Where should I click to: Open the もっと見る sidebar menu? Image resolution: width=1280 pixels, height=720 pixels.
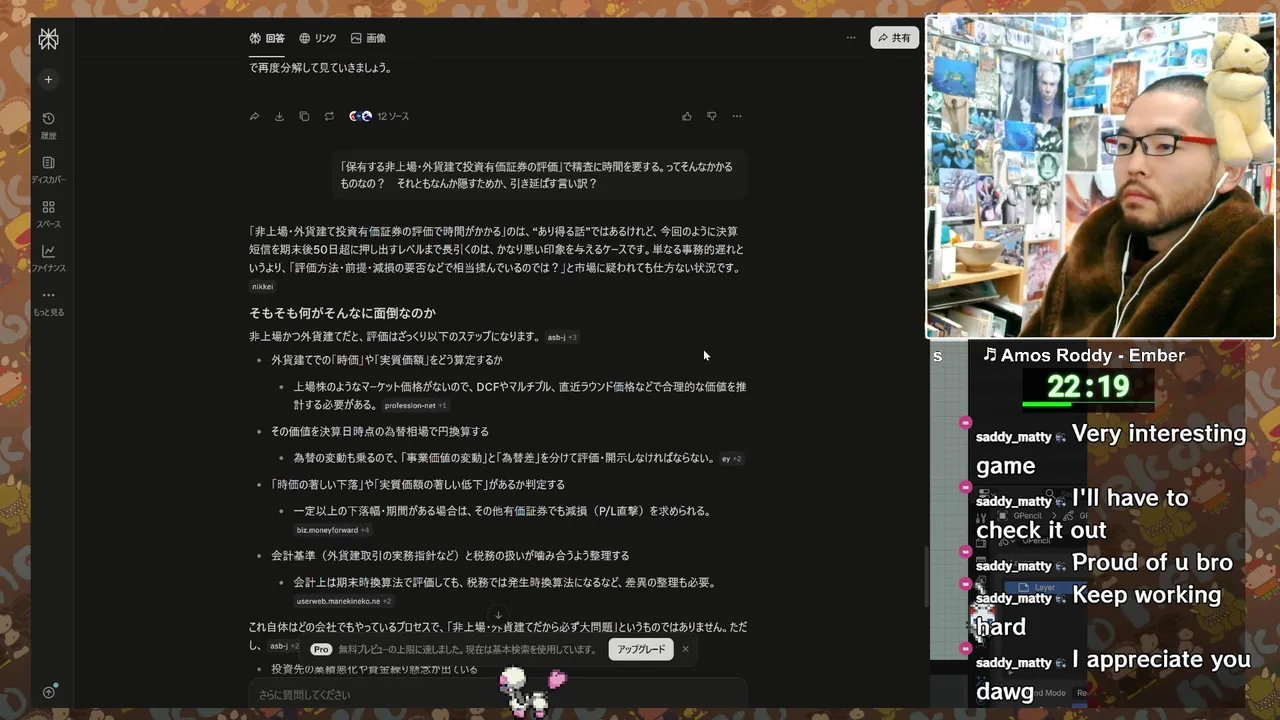coord(48,302)
